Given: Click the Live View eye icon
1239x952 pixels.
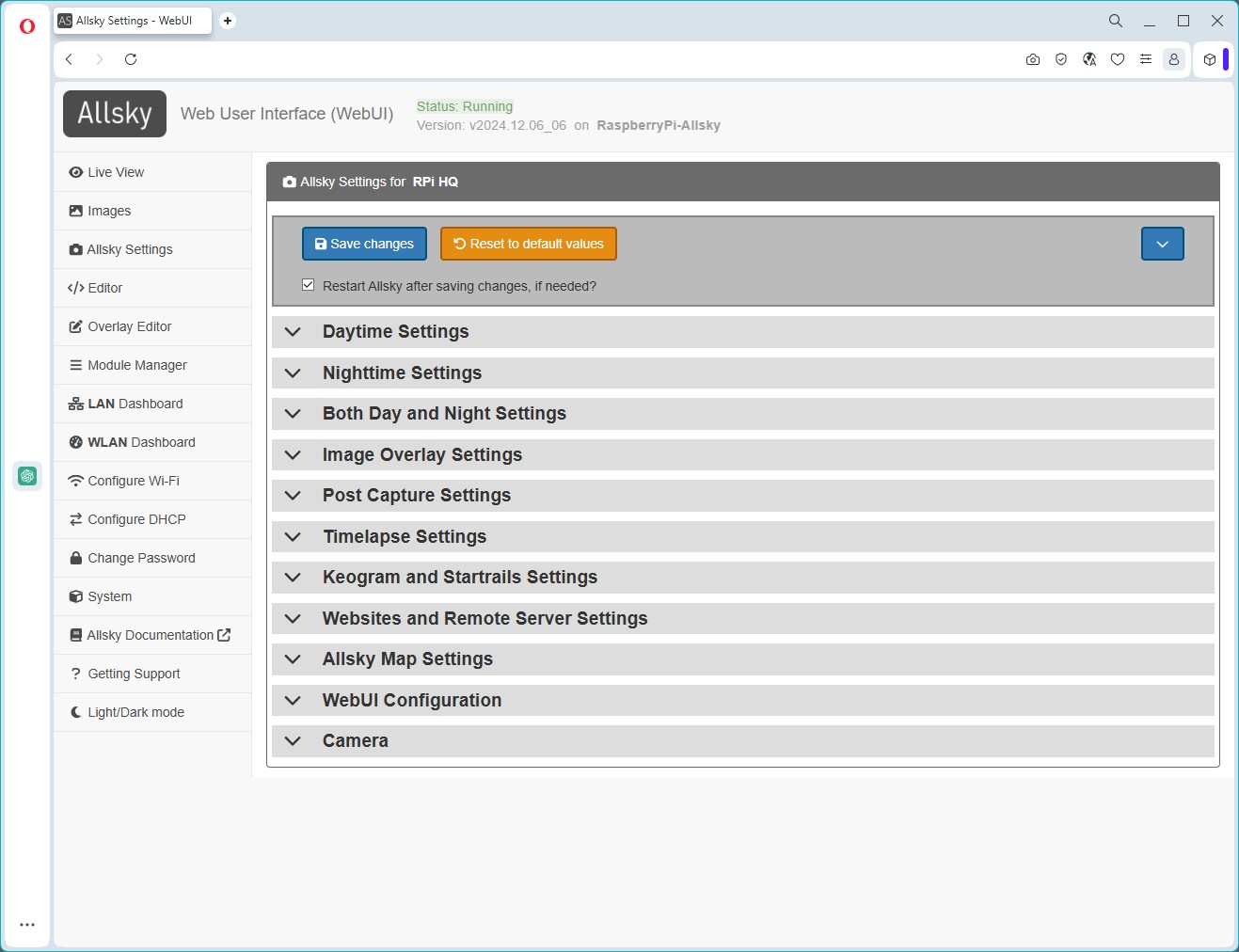Looking at the screenshot, I should pos(75,172).
